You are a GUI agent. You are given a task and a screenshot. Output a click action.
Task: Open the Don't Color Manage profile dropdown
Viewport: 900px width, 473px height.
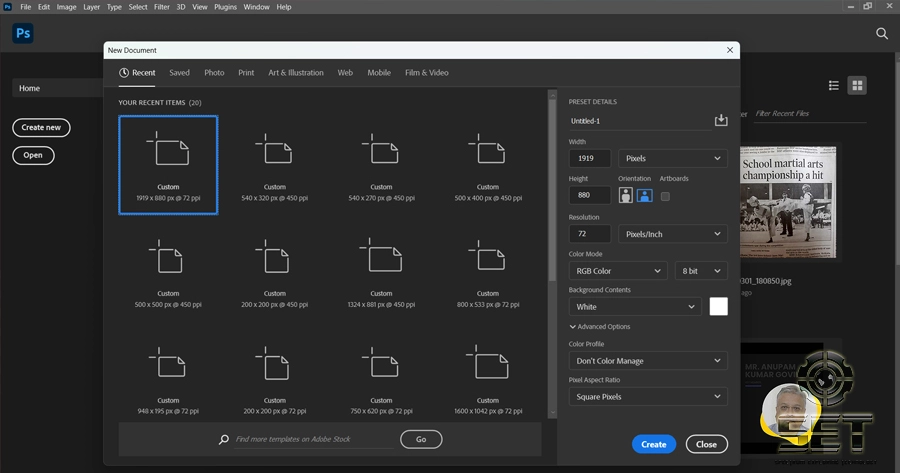[x=648, y=360]
